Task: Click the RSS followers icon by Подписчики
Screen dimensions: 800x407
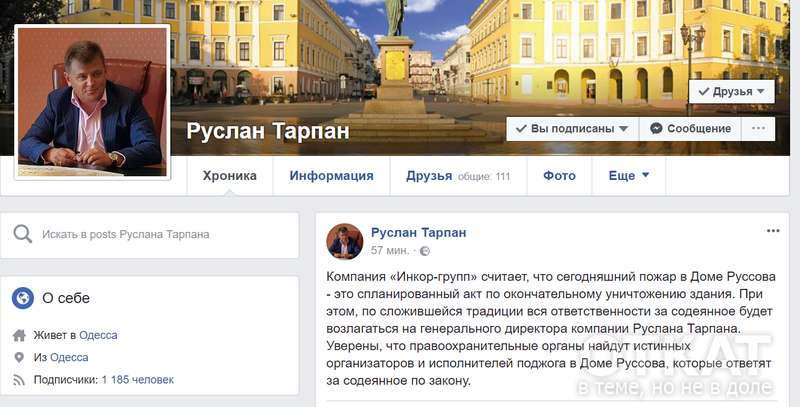Action: [x=19, y=380]
